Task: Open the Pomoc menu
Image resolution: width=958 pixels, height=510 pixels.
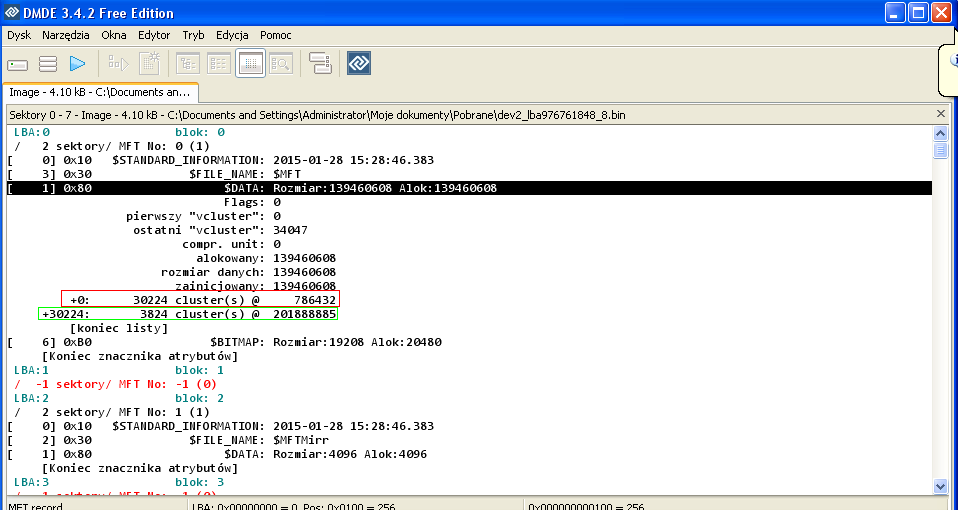Action: (276, 35)
